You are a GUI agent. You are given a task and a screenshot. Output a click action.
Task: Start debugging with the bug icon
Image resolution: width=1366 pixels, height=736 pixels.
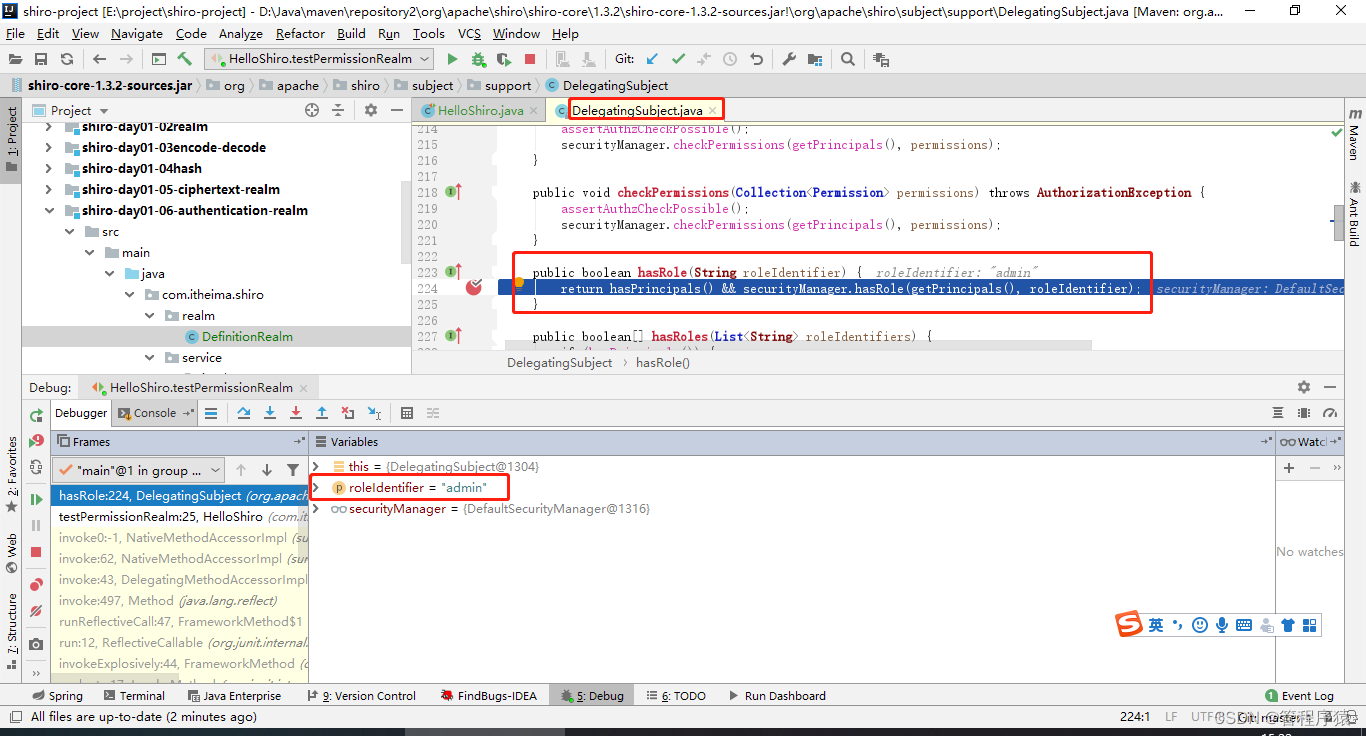click(x=478, y=60)
